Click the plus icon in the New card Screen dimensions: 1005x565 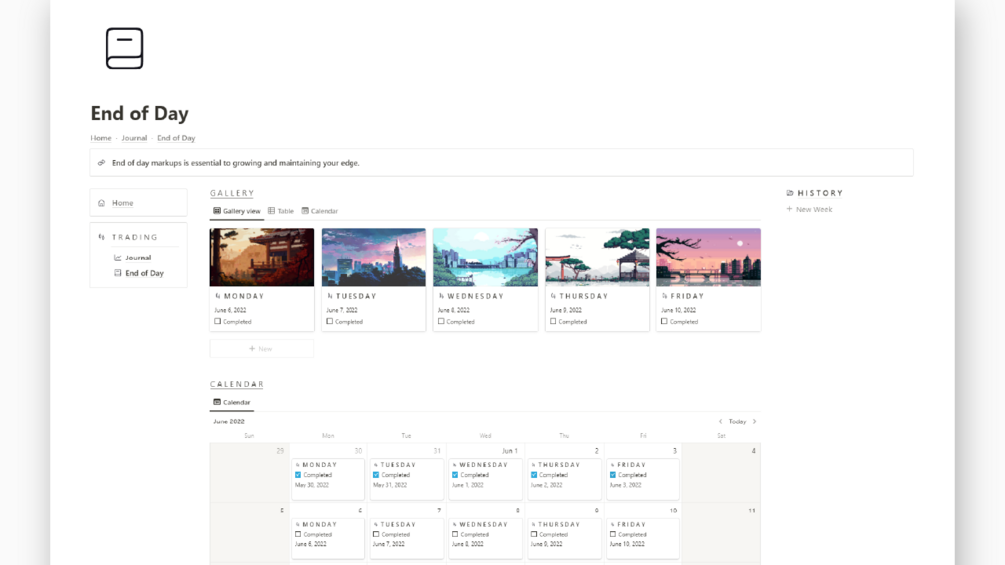(252, 348)
